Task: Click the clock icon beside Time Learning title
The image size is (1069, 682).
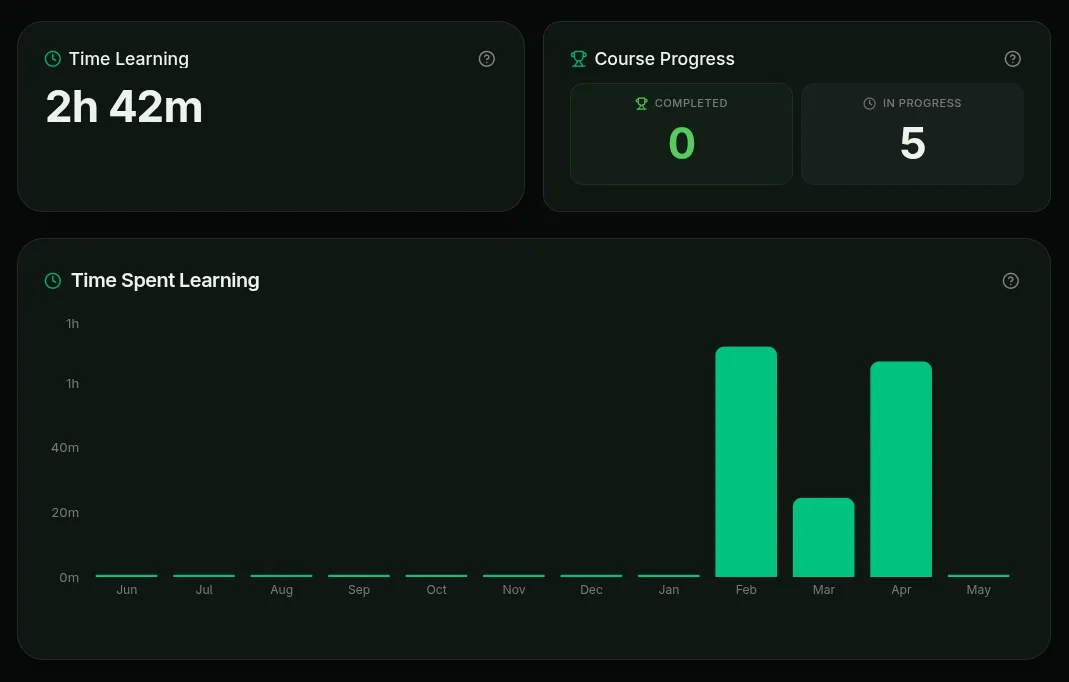Action: [52, 59]
